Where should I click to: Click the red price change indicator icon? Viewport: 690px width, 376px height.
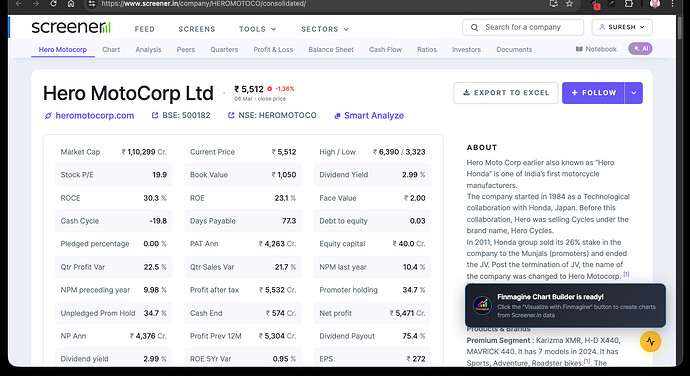point(270,88)
